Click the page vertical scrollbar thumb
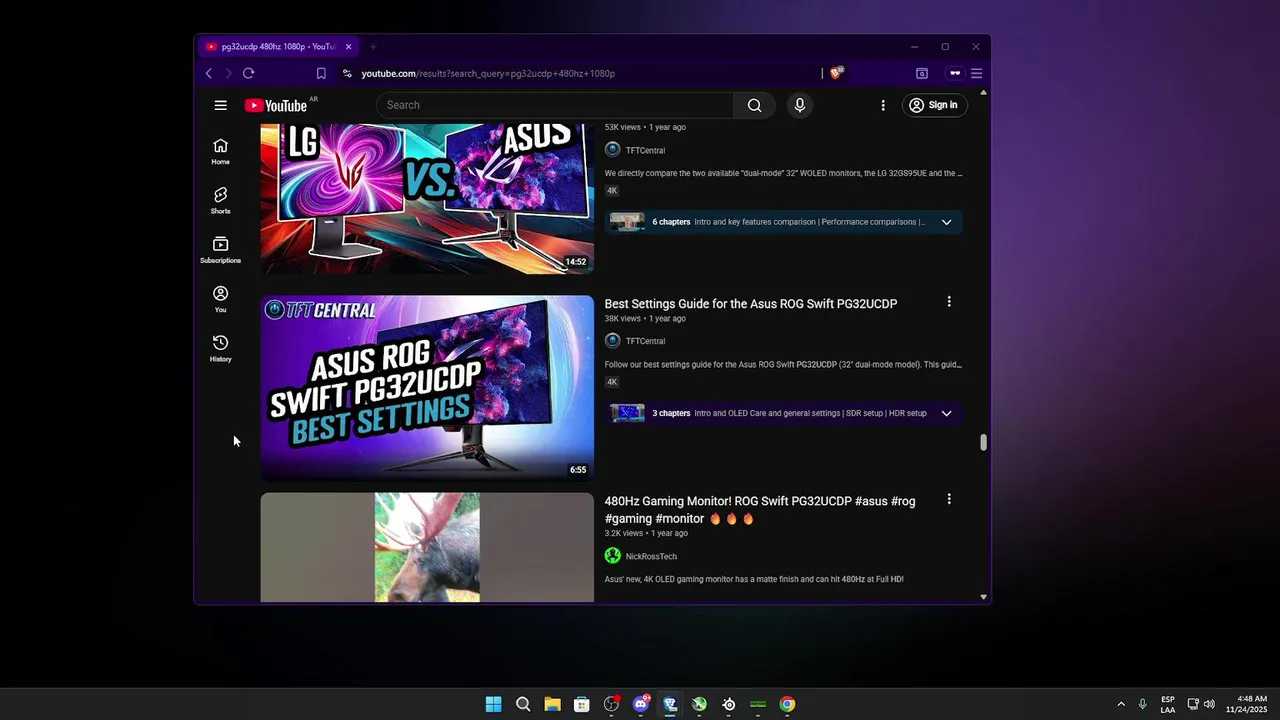 pyautogui.click(x=983, y=442)
